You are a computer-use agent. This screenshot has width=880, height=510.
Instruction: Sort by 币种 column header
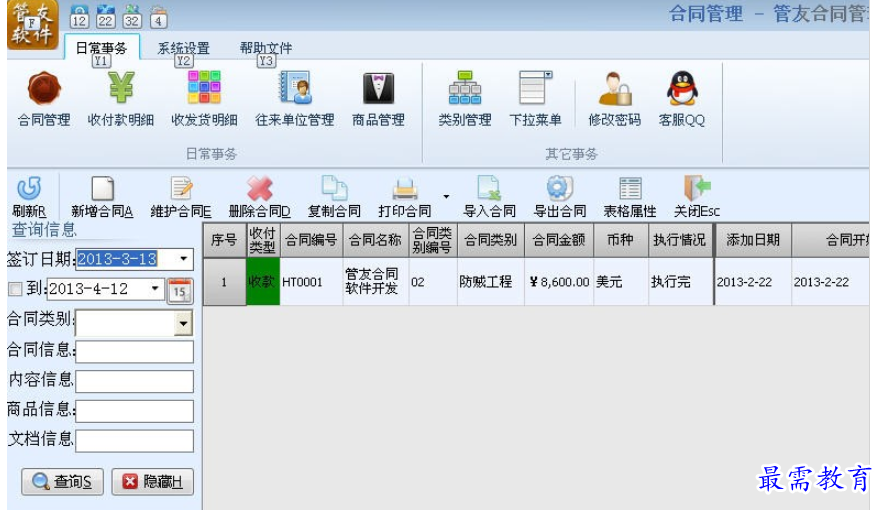click(x=621, y=240)
